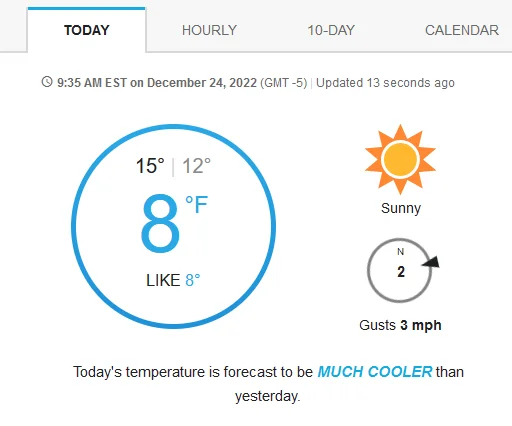Click the wind speed number 2

pyautogui.click(x=401, y=272)
